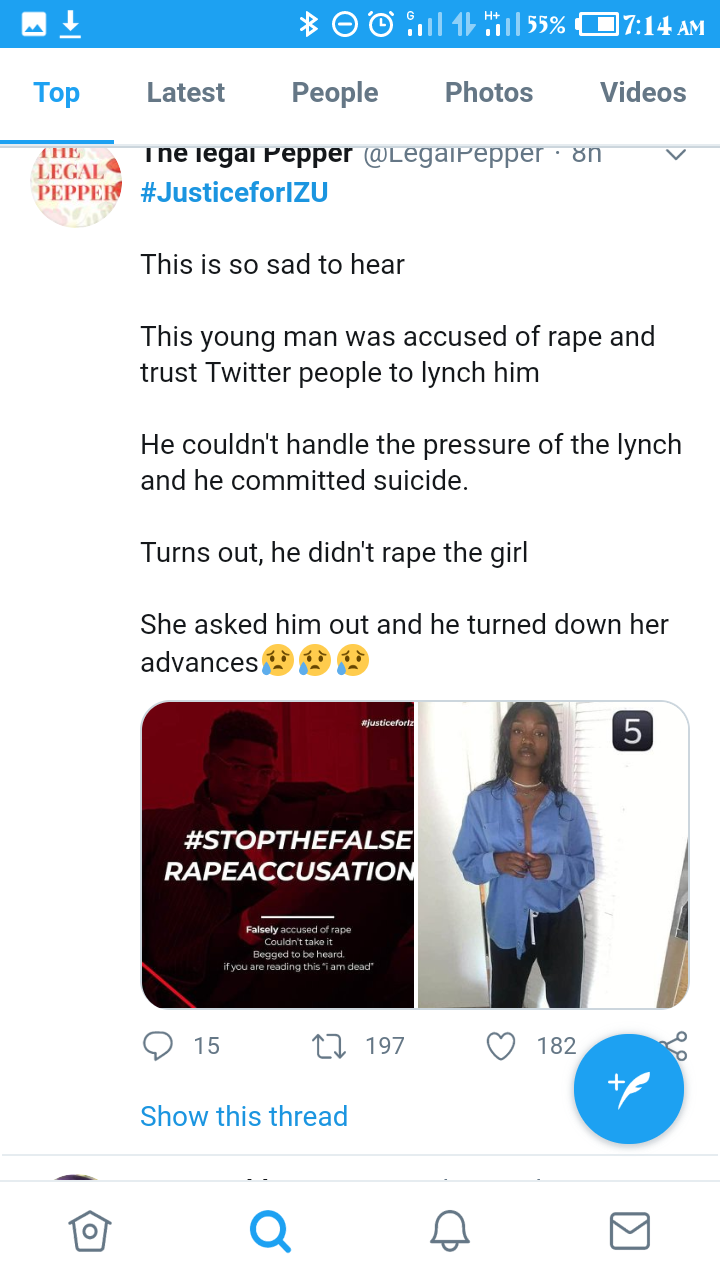Open the #JusticeforIZU hashtag link
The height and width of the screenshot is (1280, 720).
click(x=234, y=192)
